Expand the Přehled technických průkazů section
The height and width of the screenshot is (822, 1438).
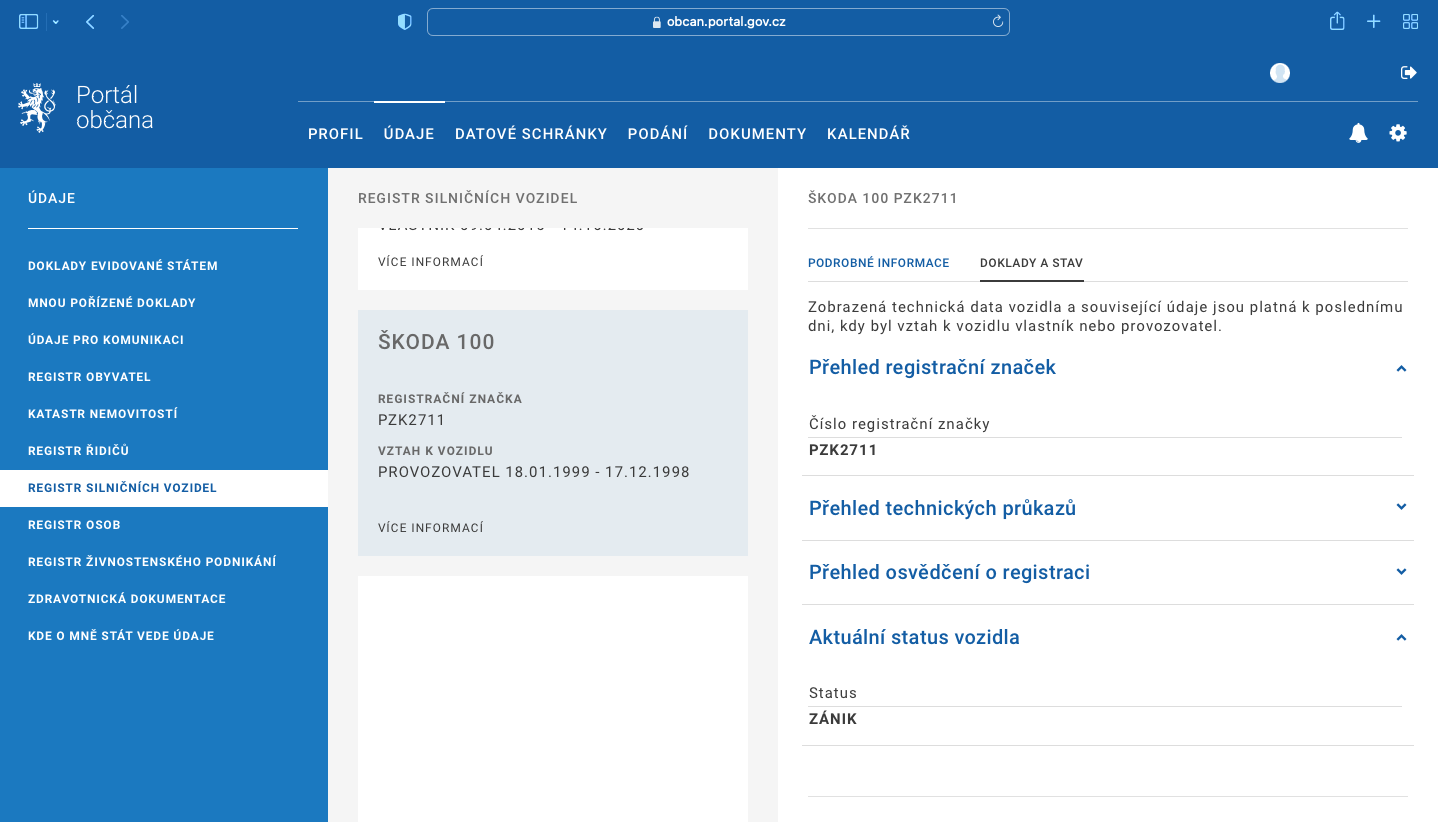1401,507
